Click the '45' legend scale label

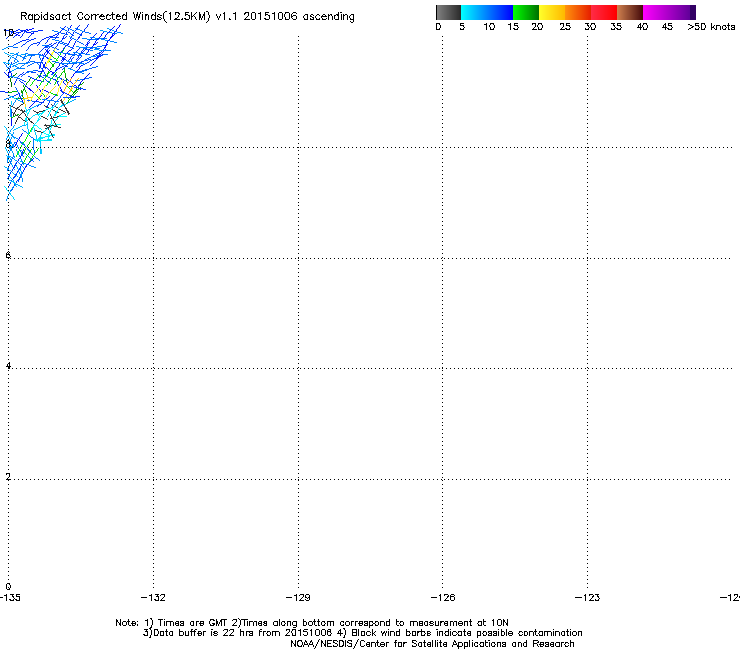[667, 27]
